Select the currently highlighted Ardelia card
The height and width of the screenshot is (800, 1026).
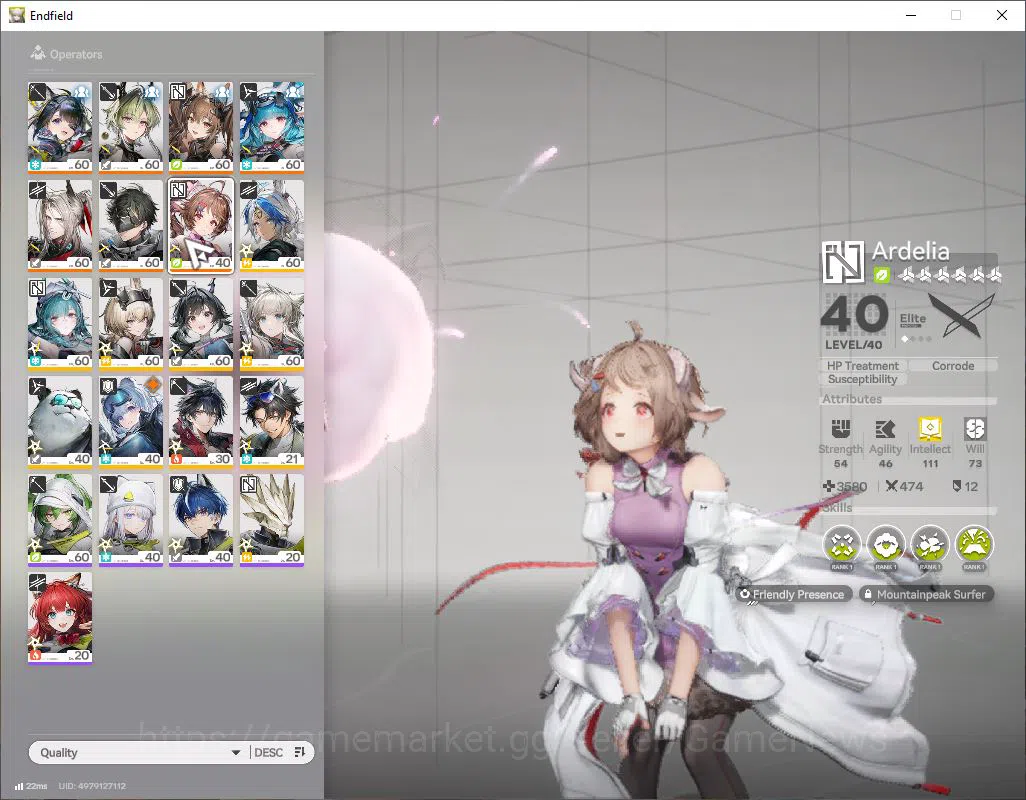point(201,226)
